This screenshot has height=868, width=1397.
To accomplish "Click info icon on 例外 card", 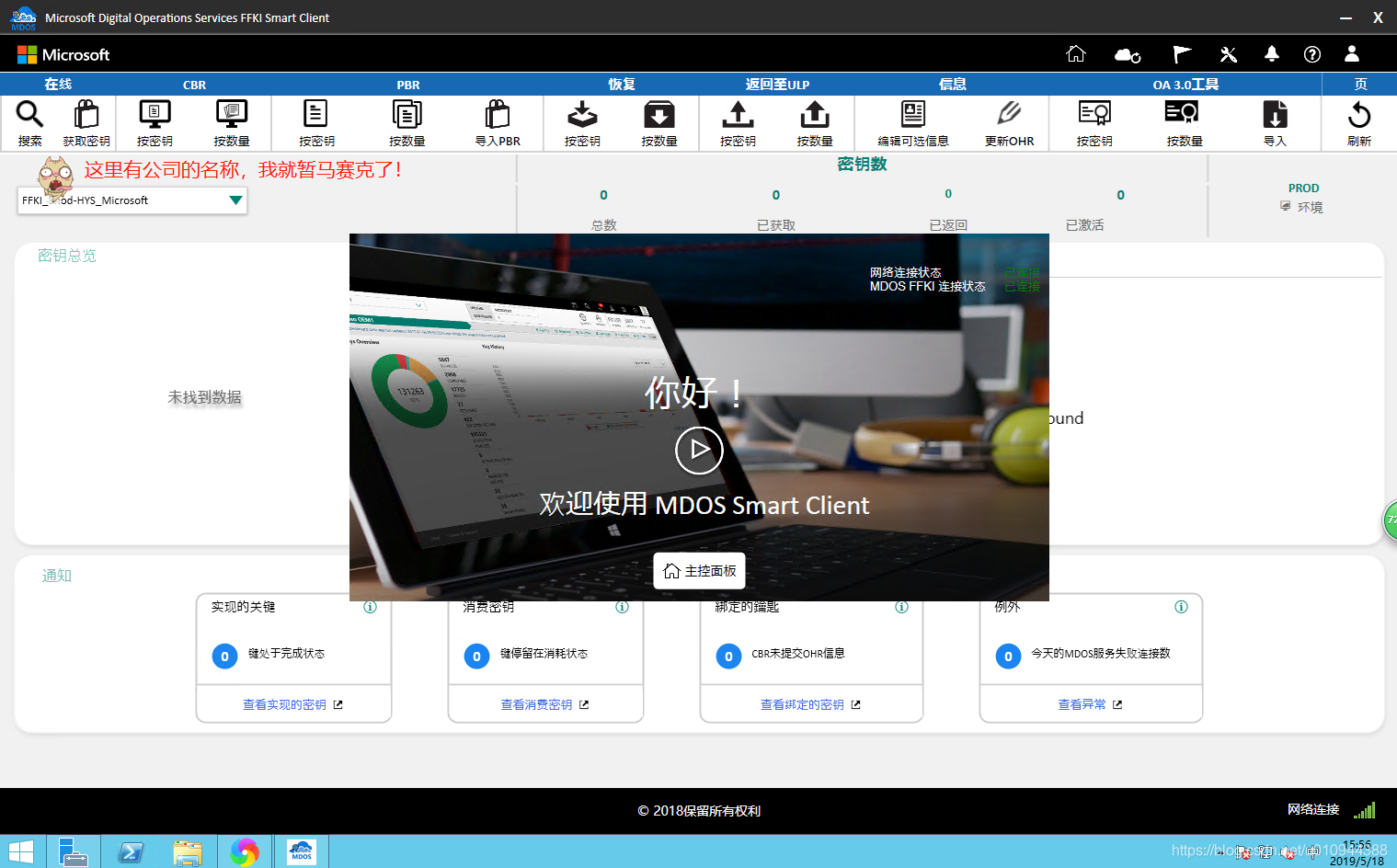I will [1181, 607].
